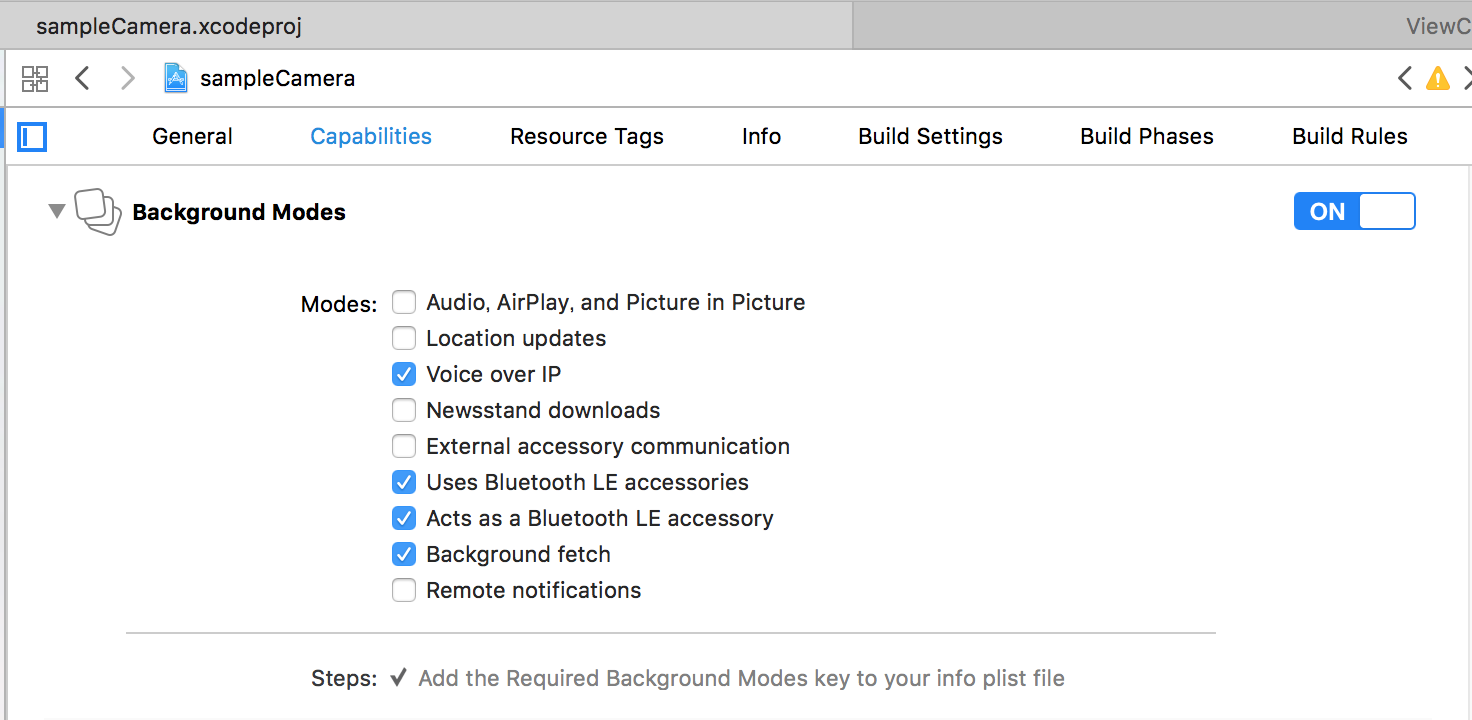Collapse the Background Modes section triangle
The width and height of the screenshot is (1472, 720).
(57, 211)
